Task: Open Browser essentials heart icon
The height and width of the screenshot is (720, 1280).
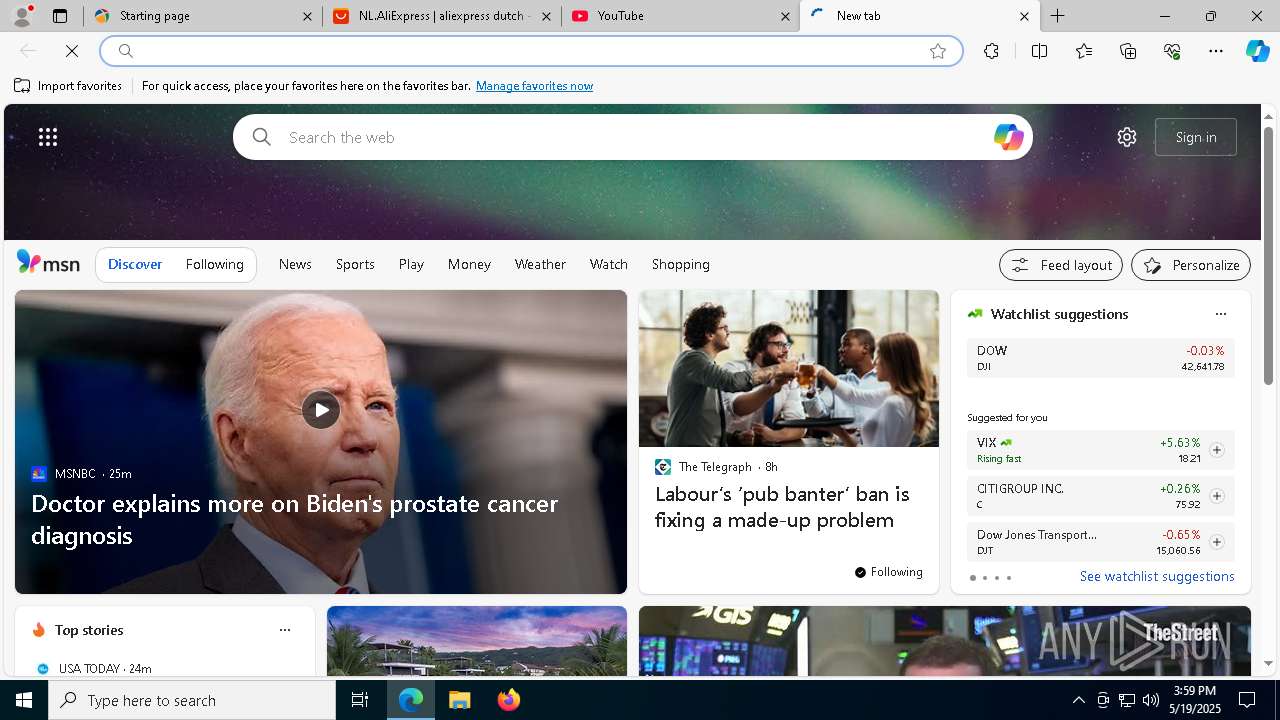Action: (x=1172, y=51)
